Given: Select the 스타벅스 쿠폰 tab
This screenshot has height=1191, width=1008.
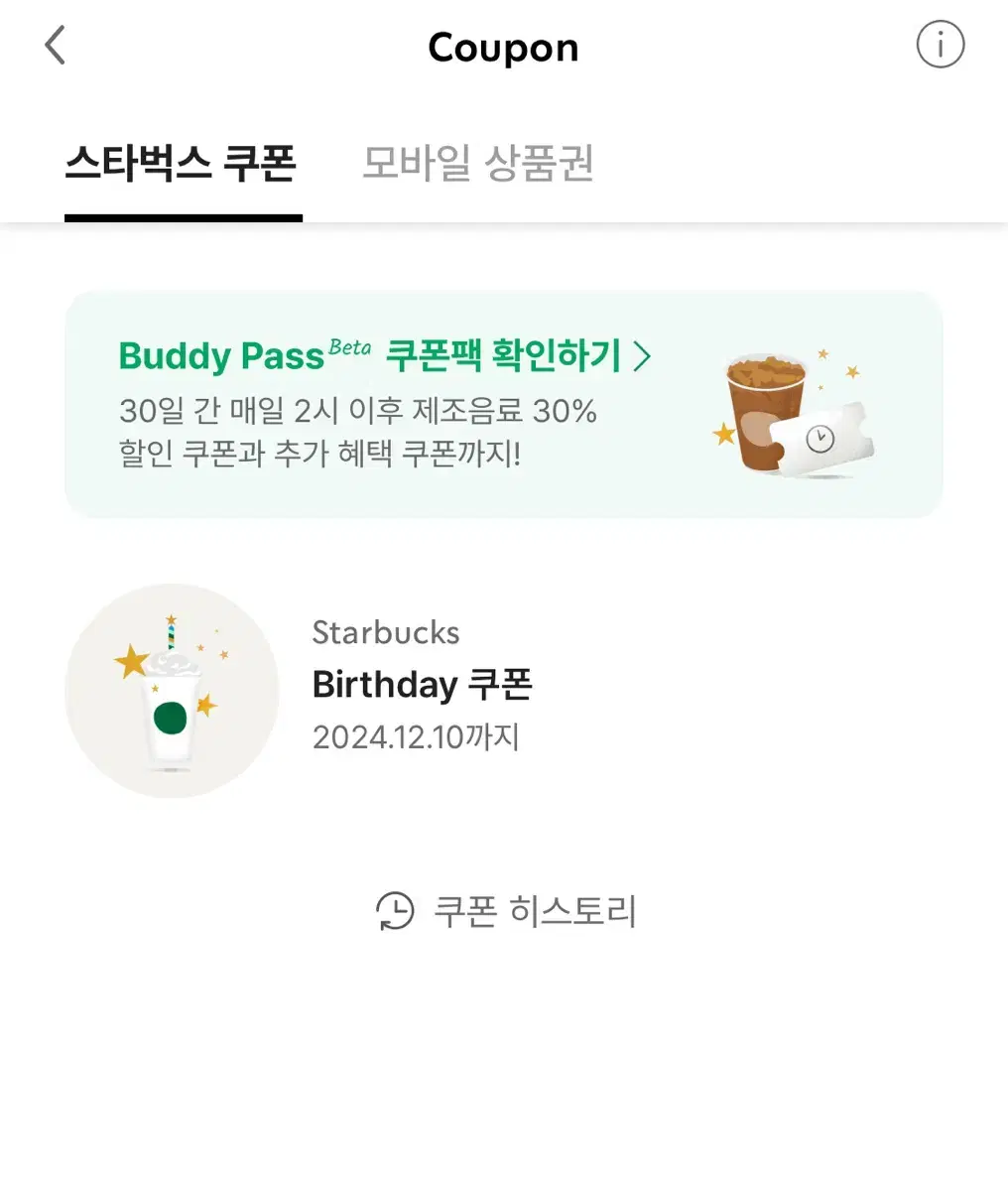Looking at the screenshot, I should coord(181,163).
